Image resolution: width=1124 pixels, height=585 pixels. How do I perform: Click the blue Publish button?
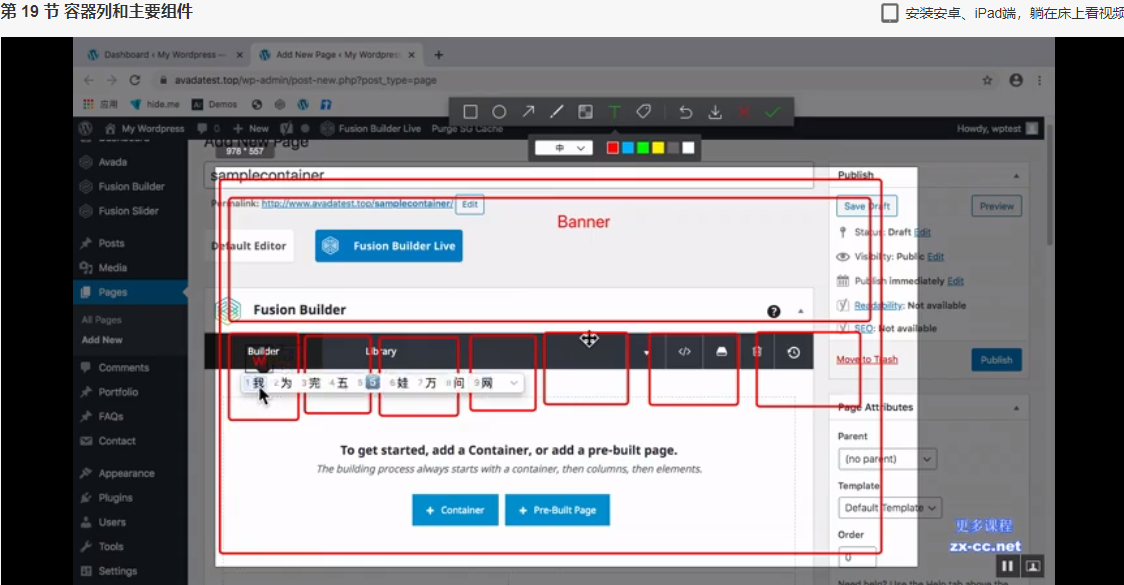pos(996,360)
